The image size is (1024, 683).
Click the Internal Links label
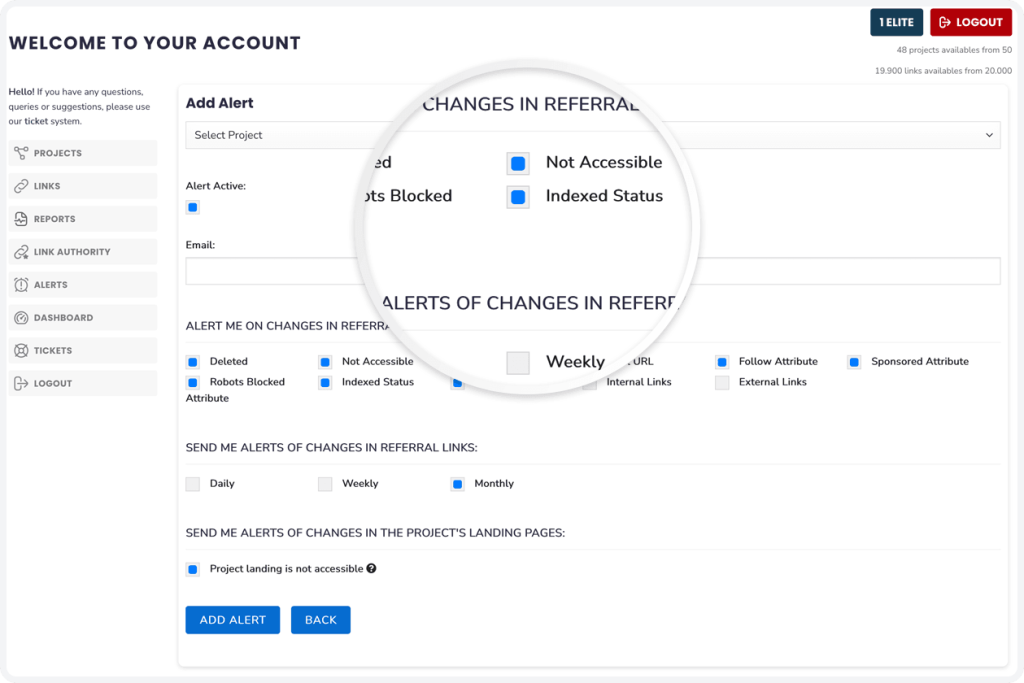[639, 382]
